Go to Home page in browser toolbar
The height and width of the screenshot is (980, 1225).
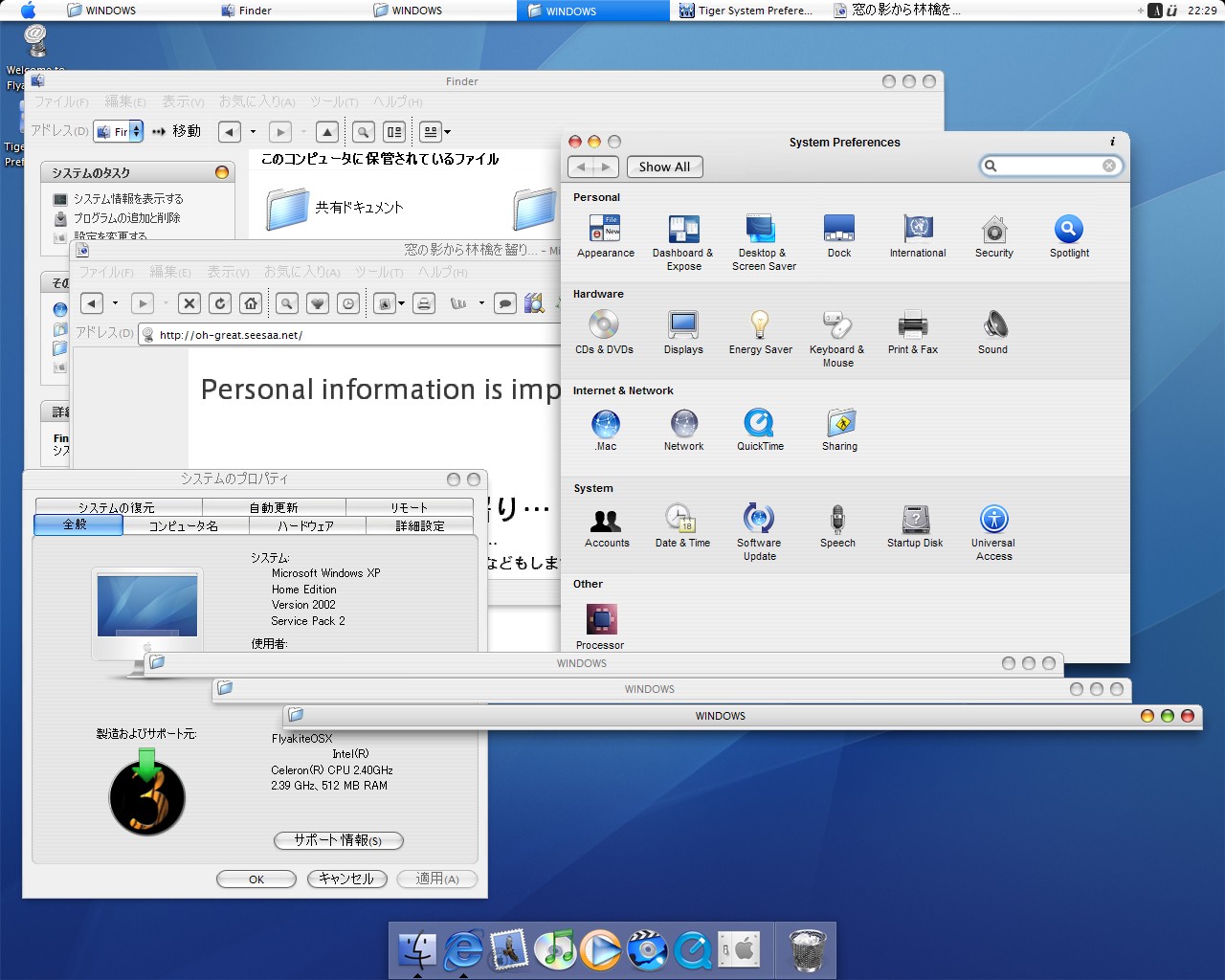click(251, 303)
